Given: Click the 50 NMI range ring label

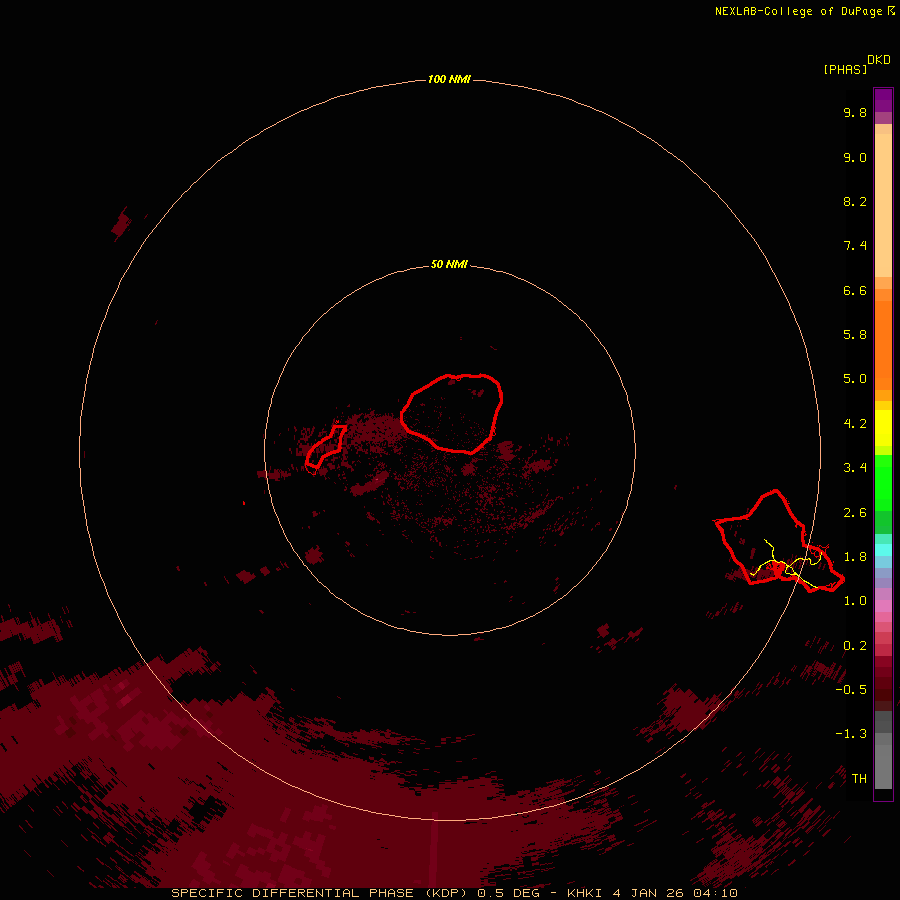Looking at the screenshot, I should pos(449,264).
